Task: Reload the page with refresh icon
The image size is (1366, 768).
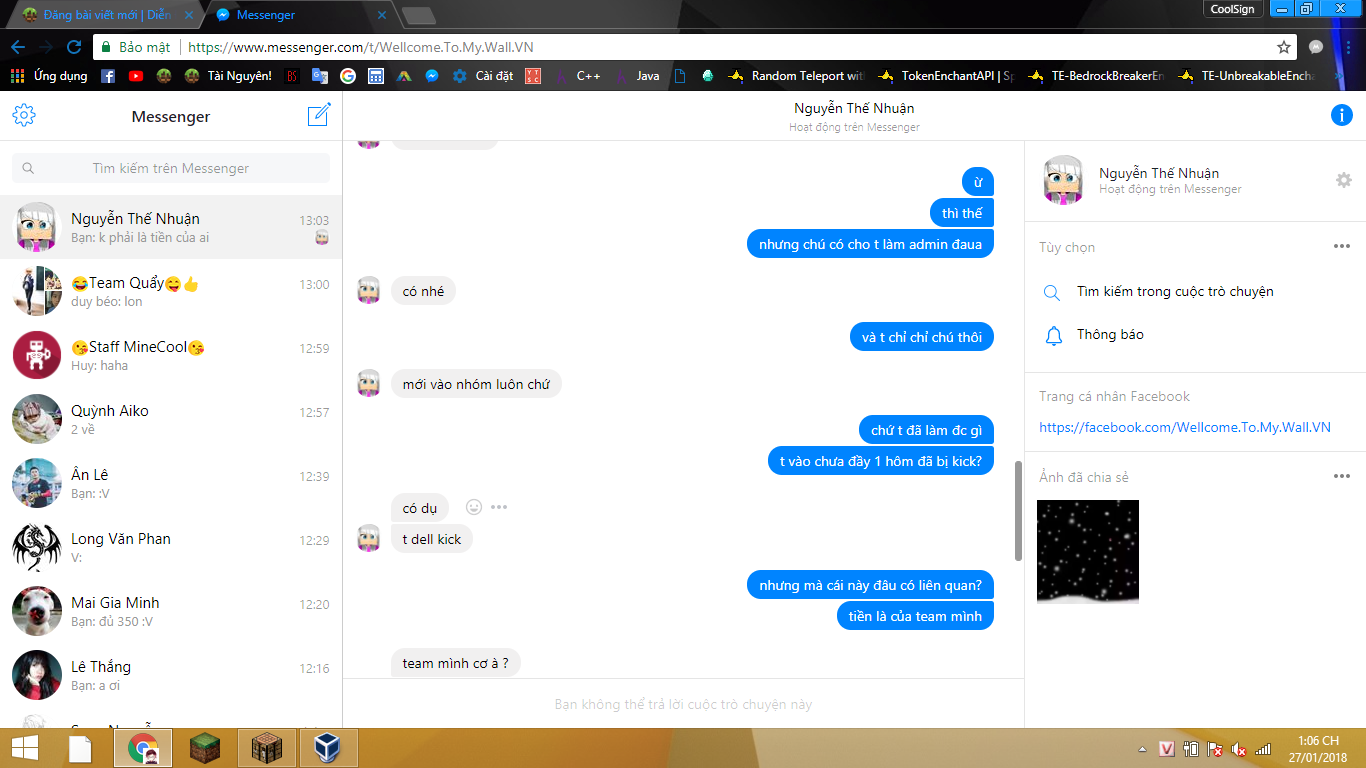Action: pyautogui.click(x=74, y=47)
